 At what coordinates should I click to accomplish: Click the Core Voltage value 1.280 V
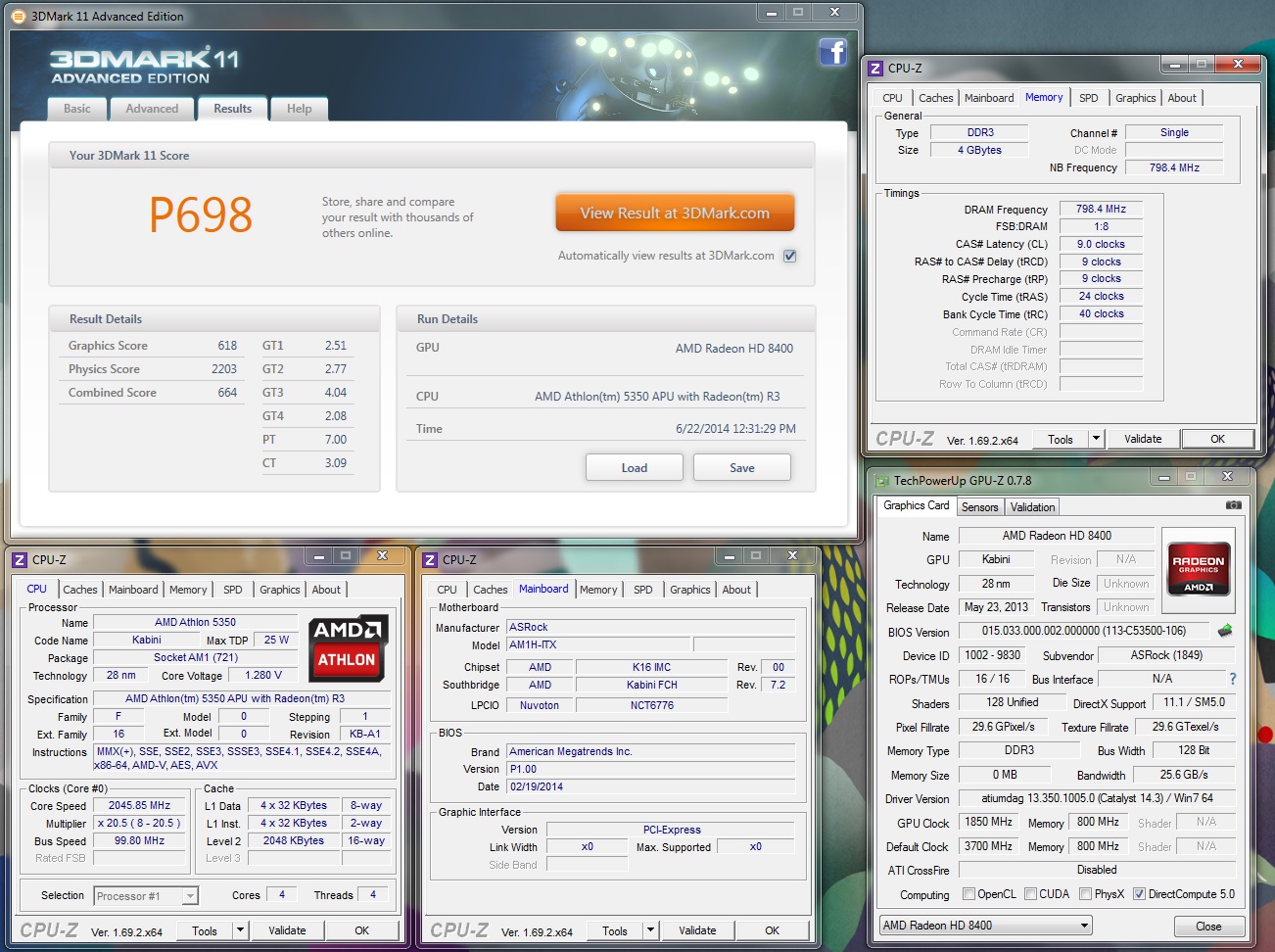[x=263, y=675]
